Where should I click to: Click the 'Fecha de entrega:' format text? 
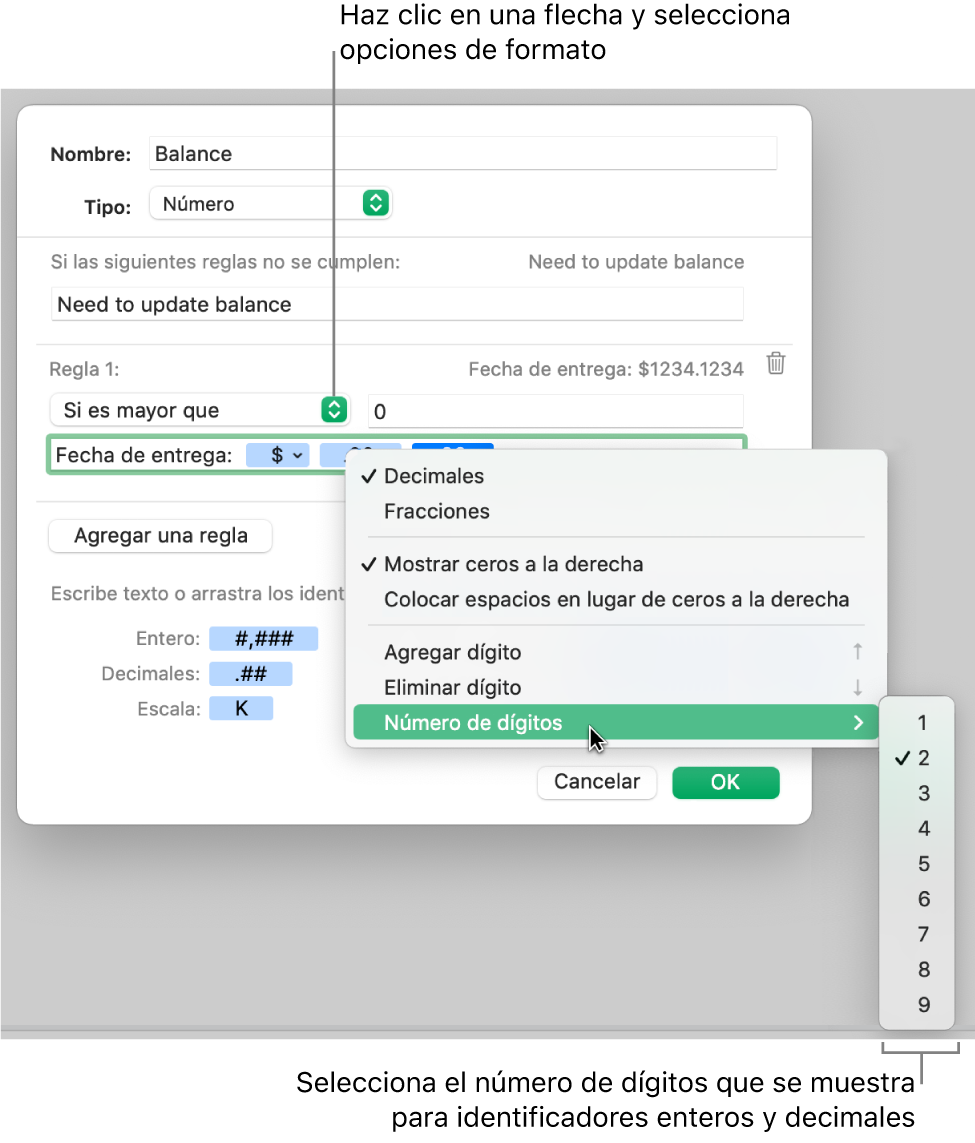coord(144,456)
